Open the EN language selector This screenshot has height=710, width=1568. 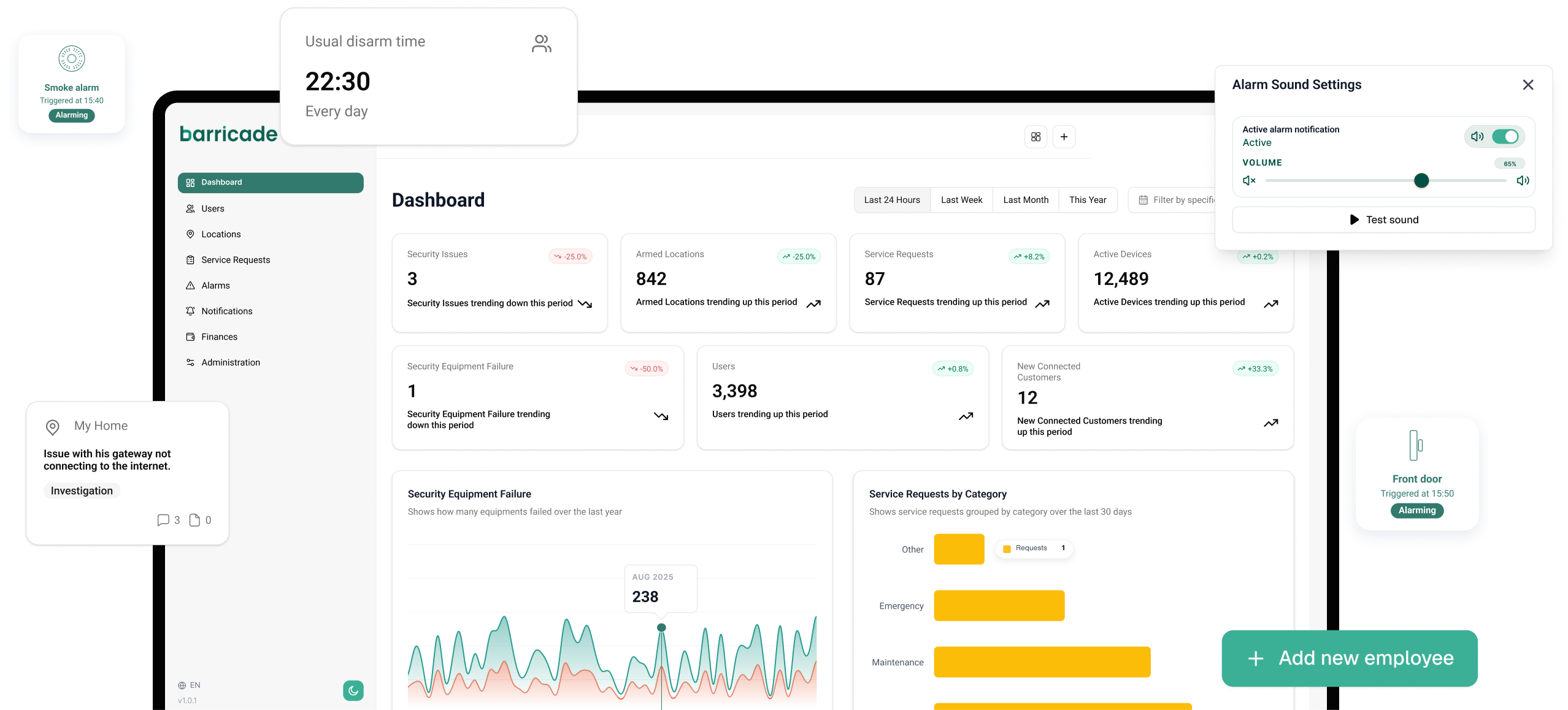click(x=190, y=685)
